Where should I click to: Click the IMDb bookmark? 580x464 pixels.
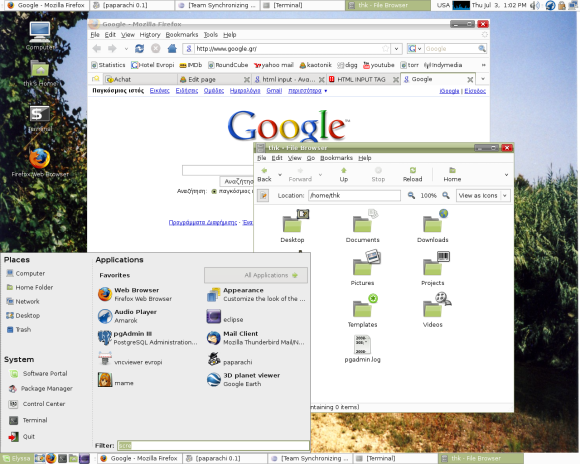[191, 65]
